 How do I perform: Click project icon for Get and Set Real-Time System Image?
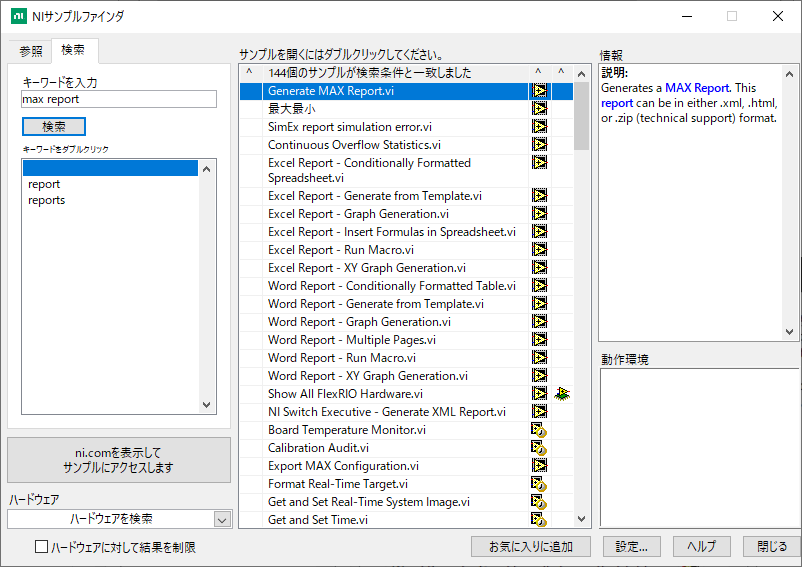point(539,502)
